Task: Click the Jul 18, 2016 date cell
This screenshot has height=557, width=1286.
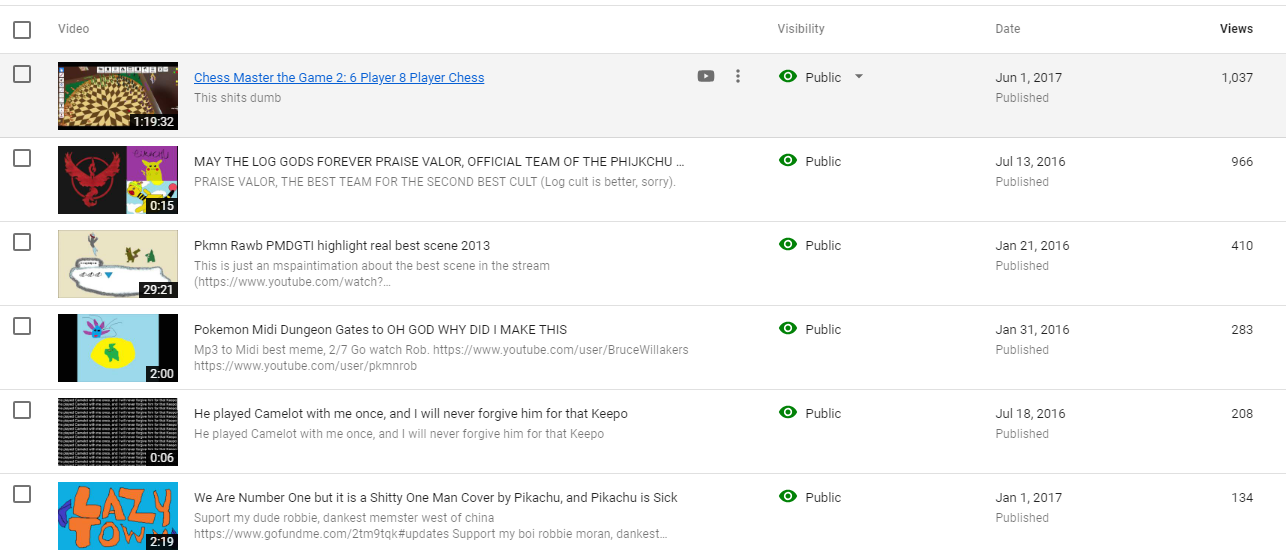Action: [1030, 414]
